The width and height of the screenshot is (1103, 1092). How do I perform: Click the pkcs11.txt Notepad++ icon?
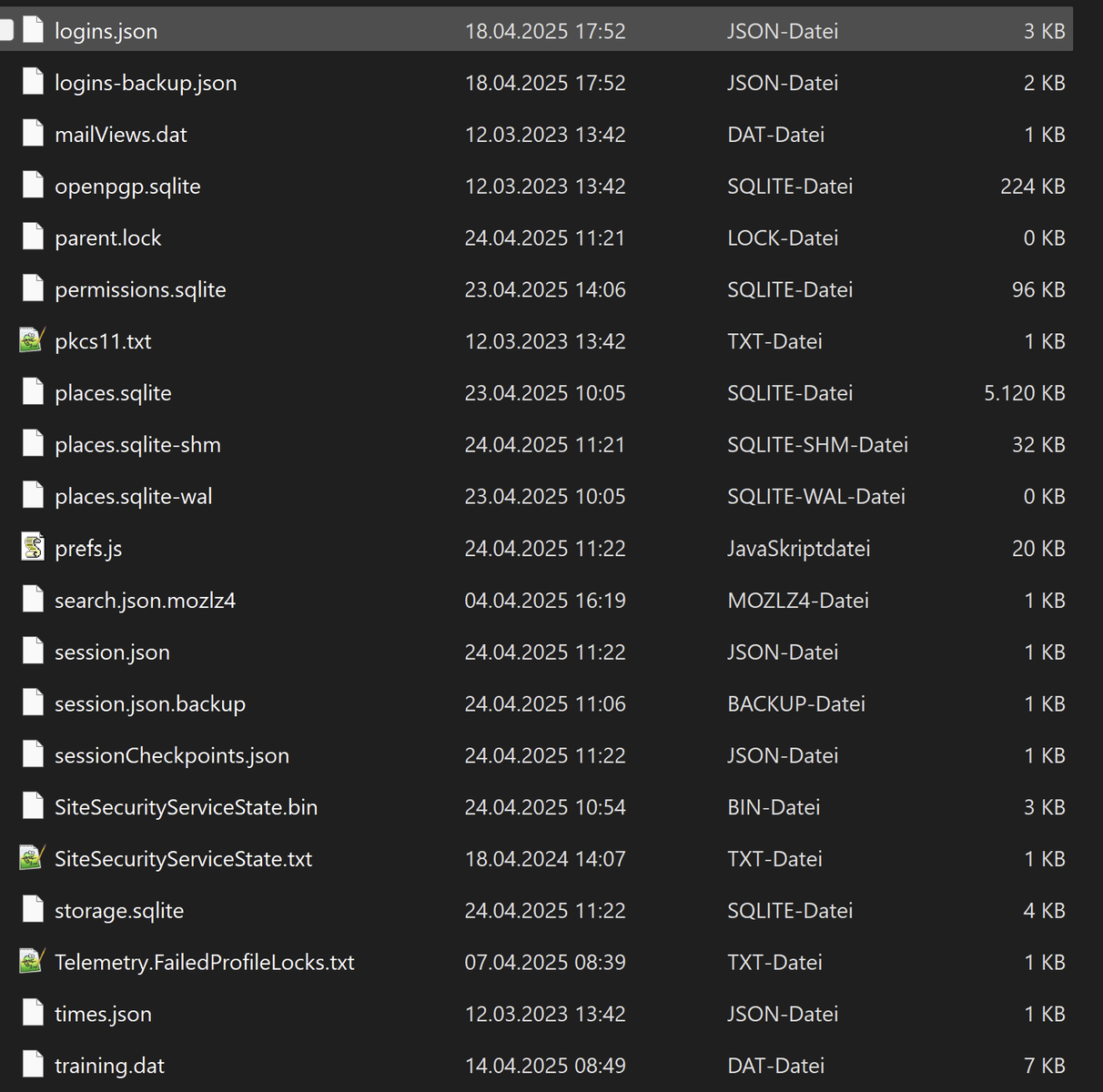click(33, 341)
